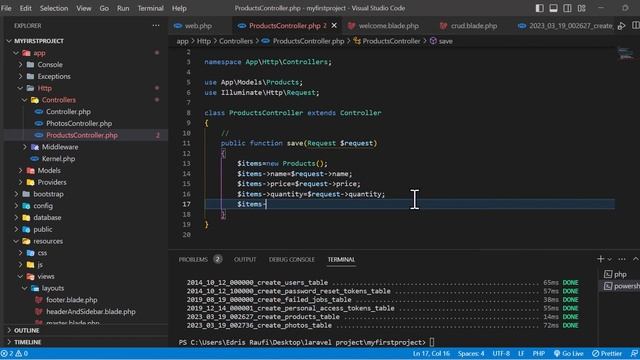Open the Selection menu

tap(54, 8)
